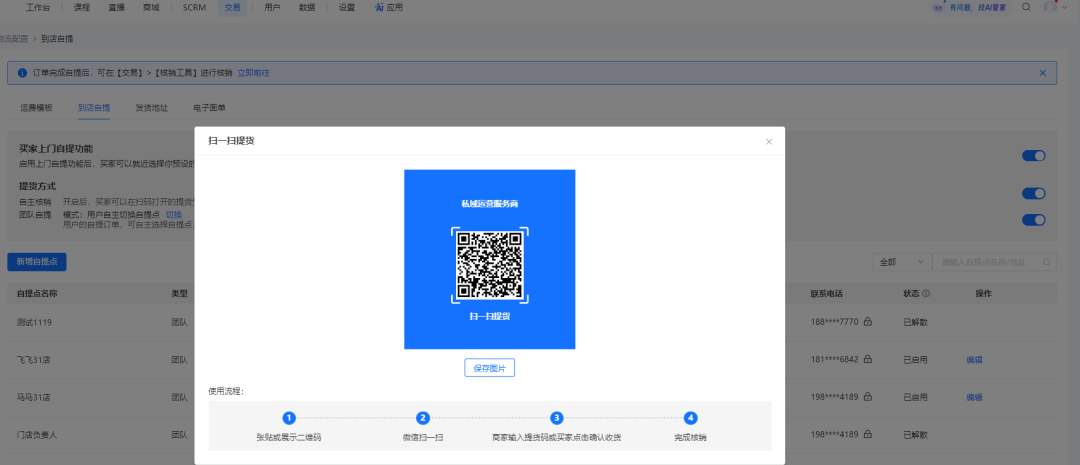Click the QR code image
Image resolution: width=1080 pixels, height=465 pixels.
click(x=490, y=265)
